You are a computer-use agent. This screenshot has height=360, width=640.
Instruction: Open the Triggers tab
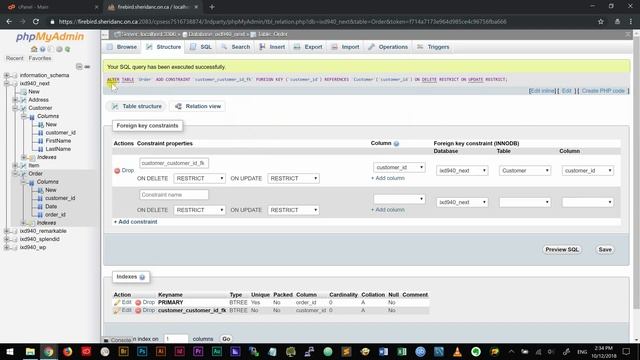pos(433,47)
